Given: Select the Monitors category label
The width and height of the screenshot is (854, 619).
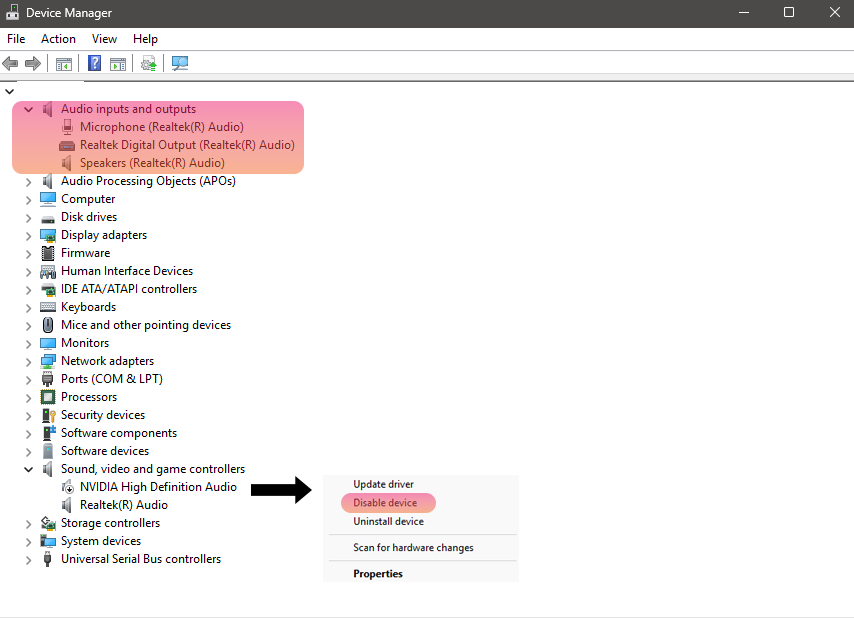Looking at the screenshot, I should 85,343.
